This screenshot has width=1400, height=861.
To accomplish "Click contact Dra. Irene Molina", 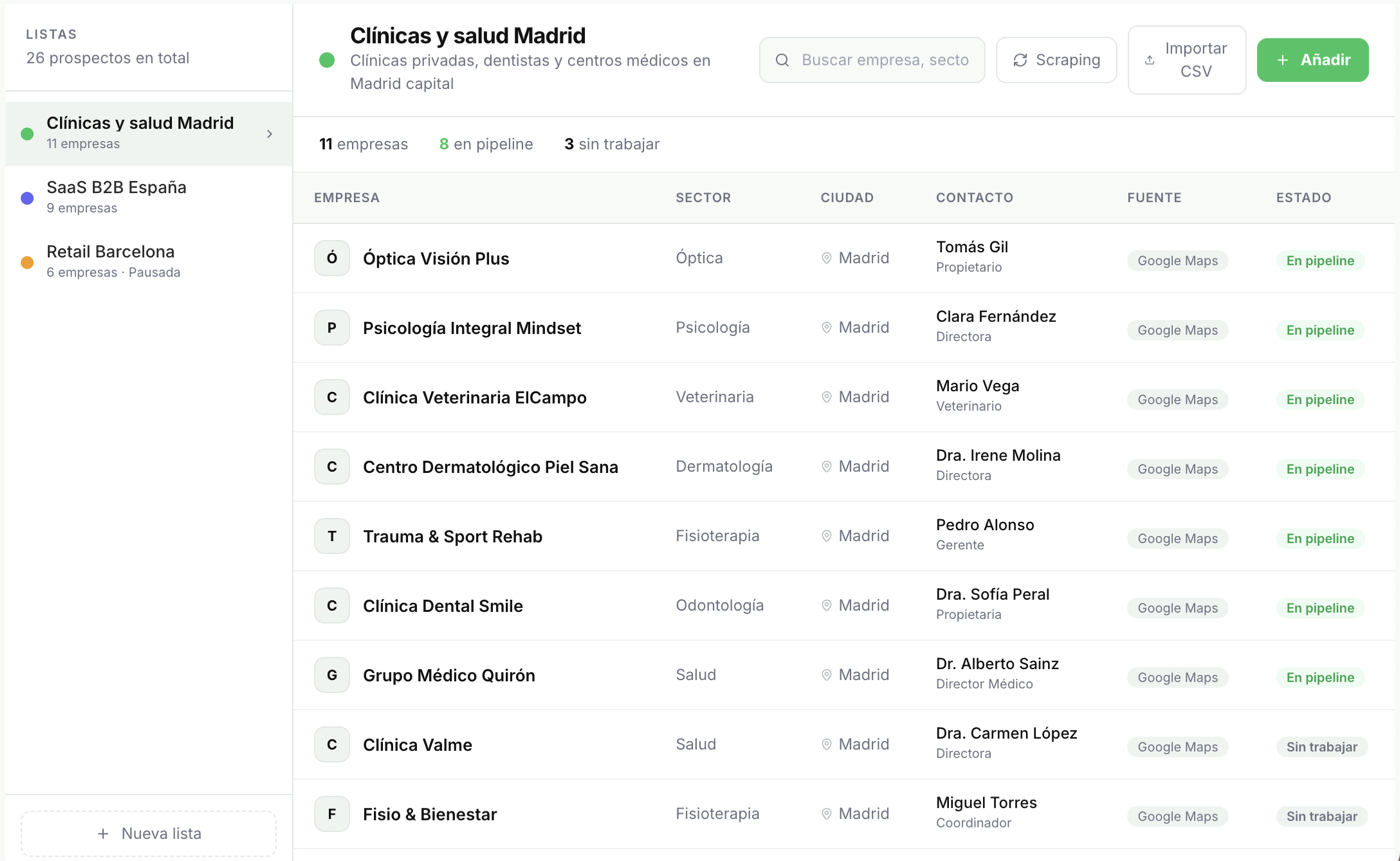I will (998, 455).
